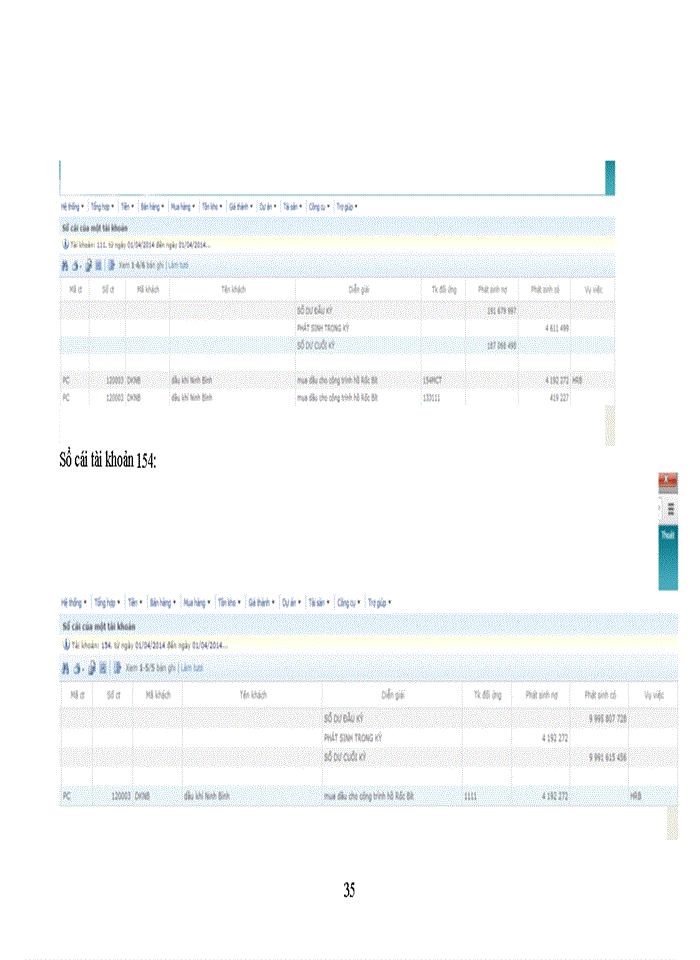700x960 pixels.
Task: Open 'Trợ giúp' menu in account 154 window
Action: pyautogui.click(x=378, y=603)
